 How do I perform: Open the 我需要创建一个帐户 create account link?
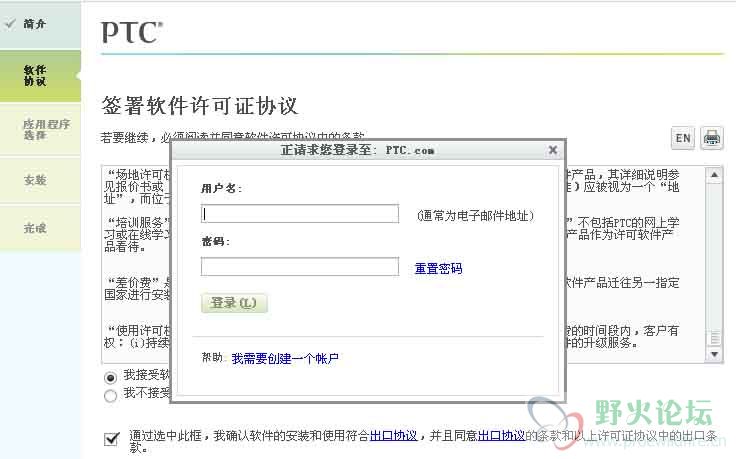285,359
